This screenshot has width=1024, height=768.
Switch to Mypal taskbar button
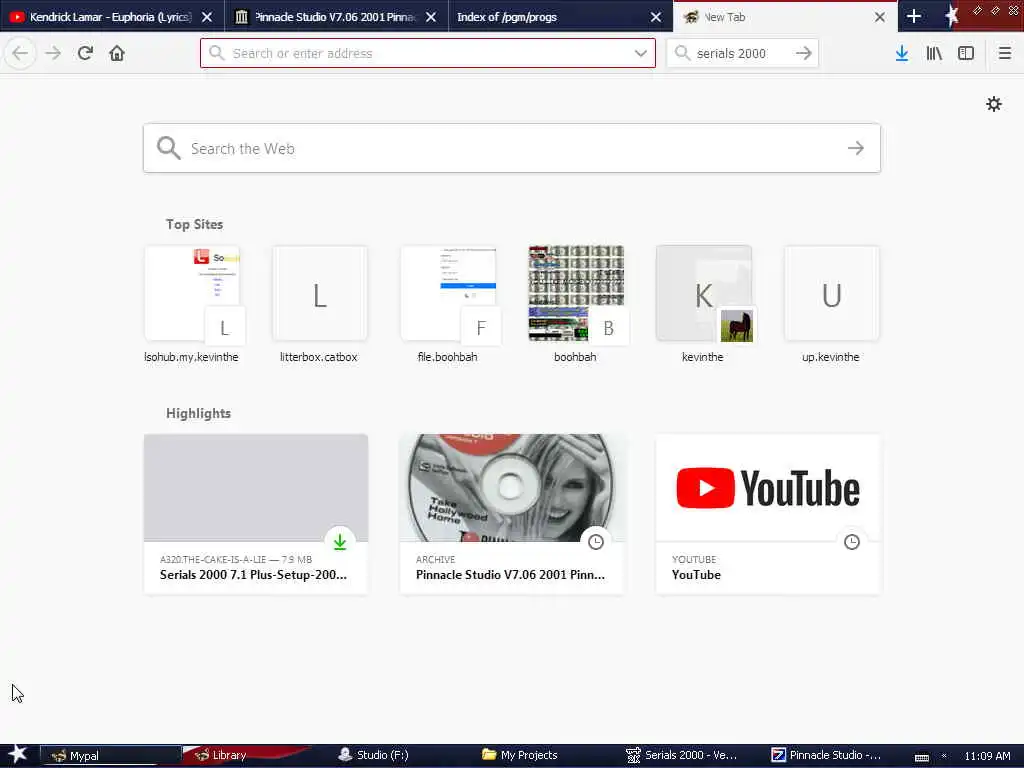[x=110, y=756]
